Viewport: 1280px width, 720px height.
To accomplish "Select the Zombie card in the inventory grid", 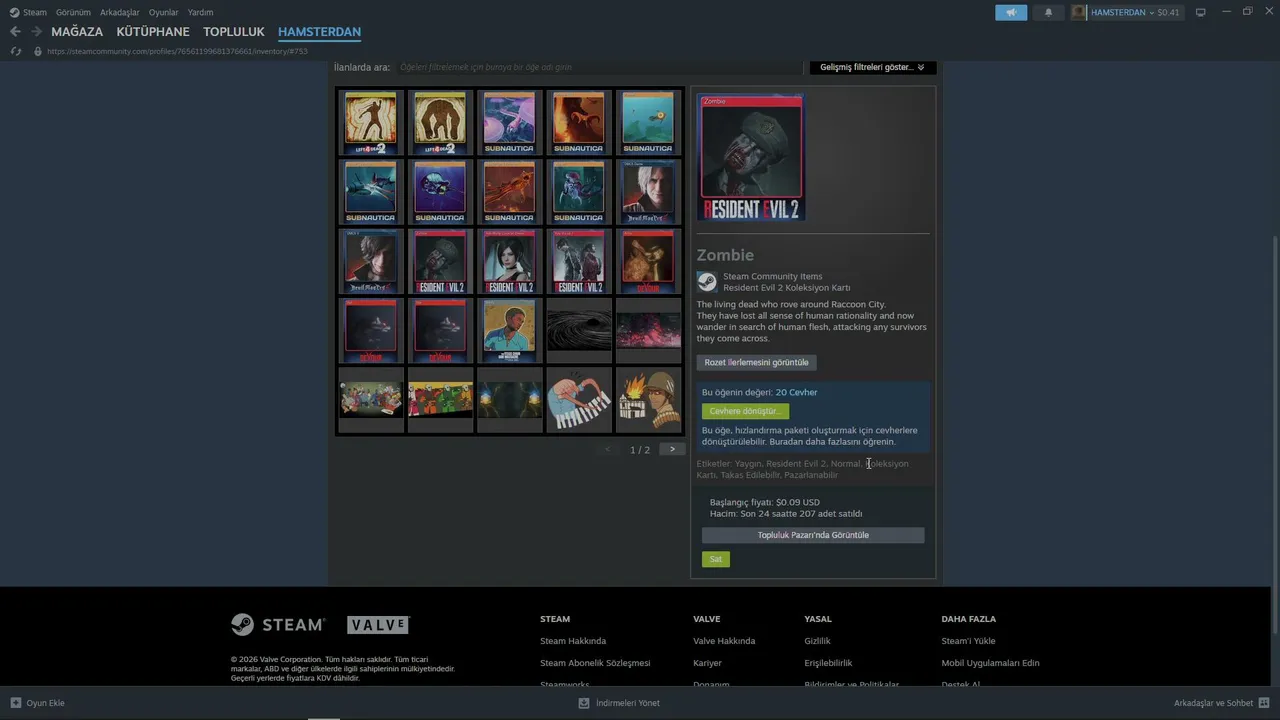I will click(x=440, y=261).
